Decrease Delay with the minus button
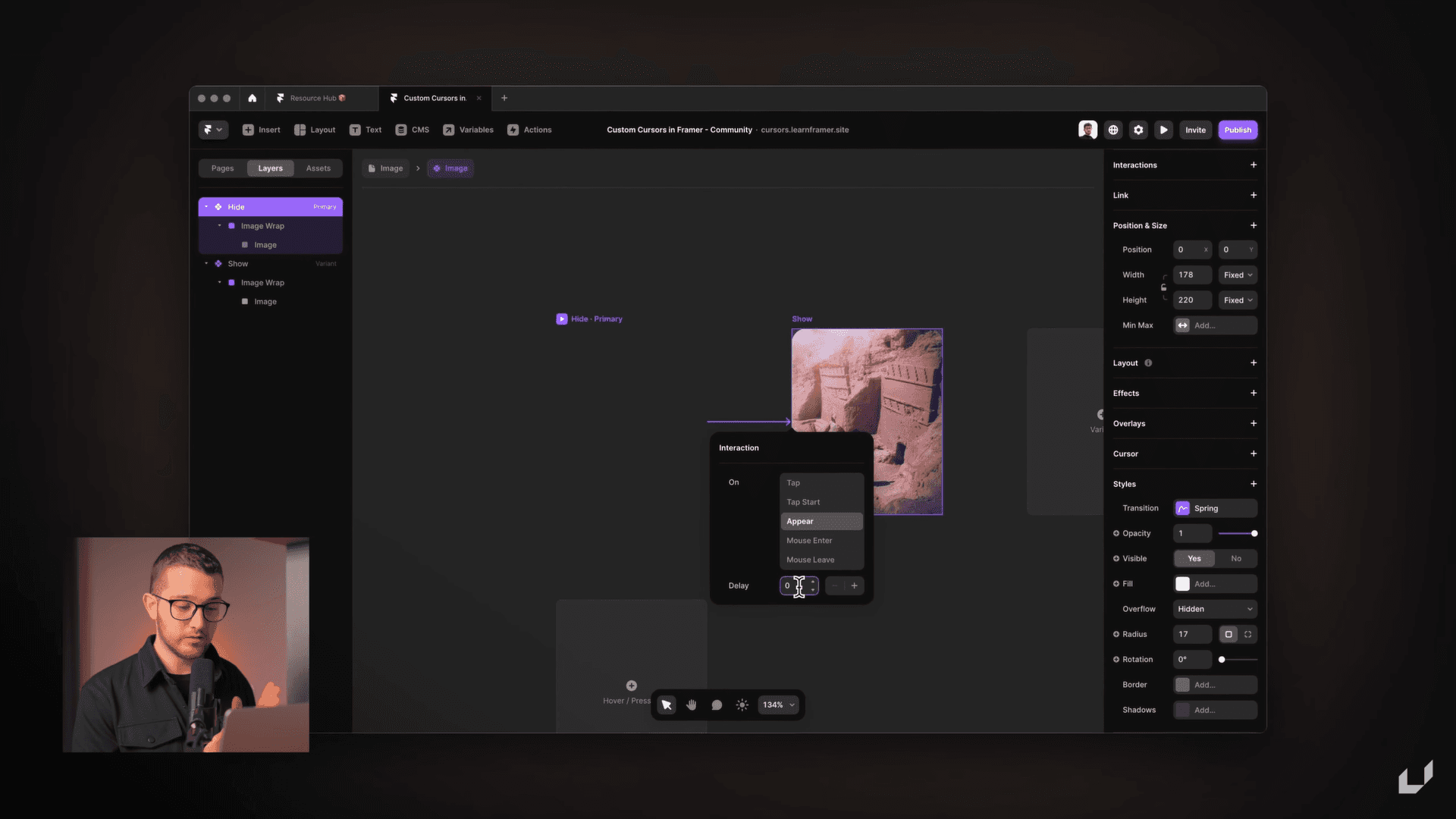Image resolution: width=1456 pixels, height=819 pixels. click(835, 585)
